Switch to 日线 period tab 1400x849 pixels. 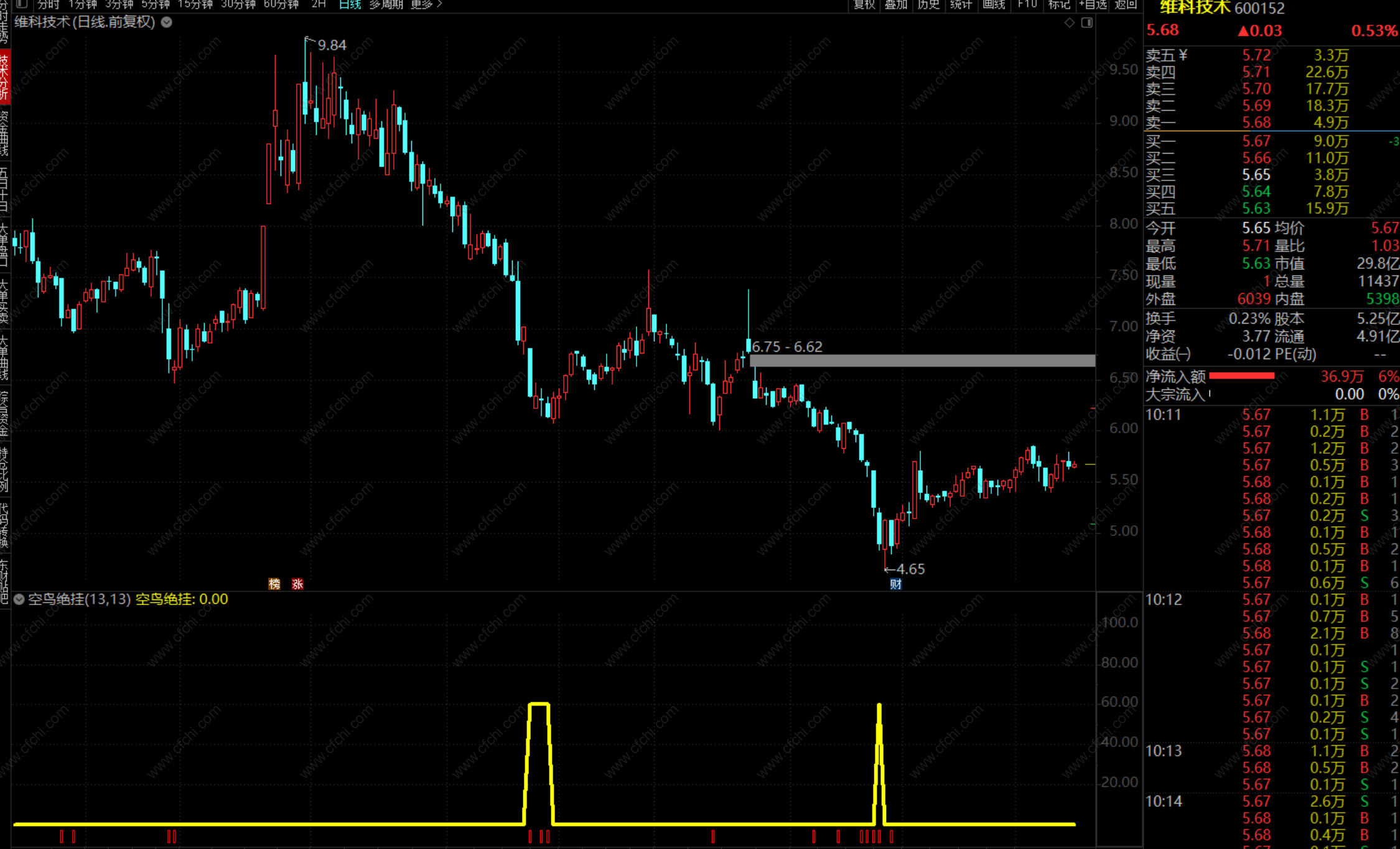pyautogui.click(x=350, y=4)
